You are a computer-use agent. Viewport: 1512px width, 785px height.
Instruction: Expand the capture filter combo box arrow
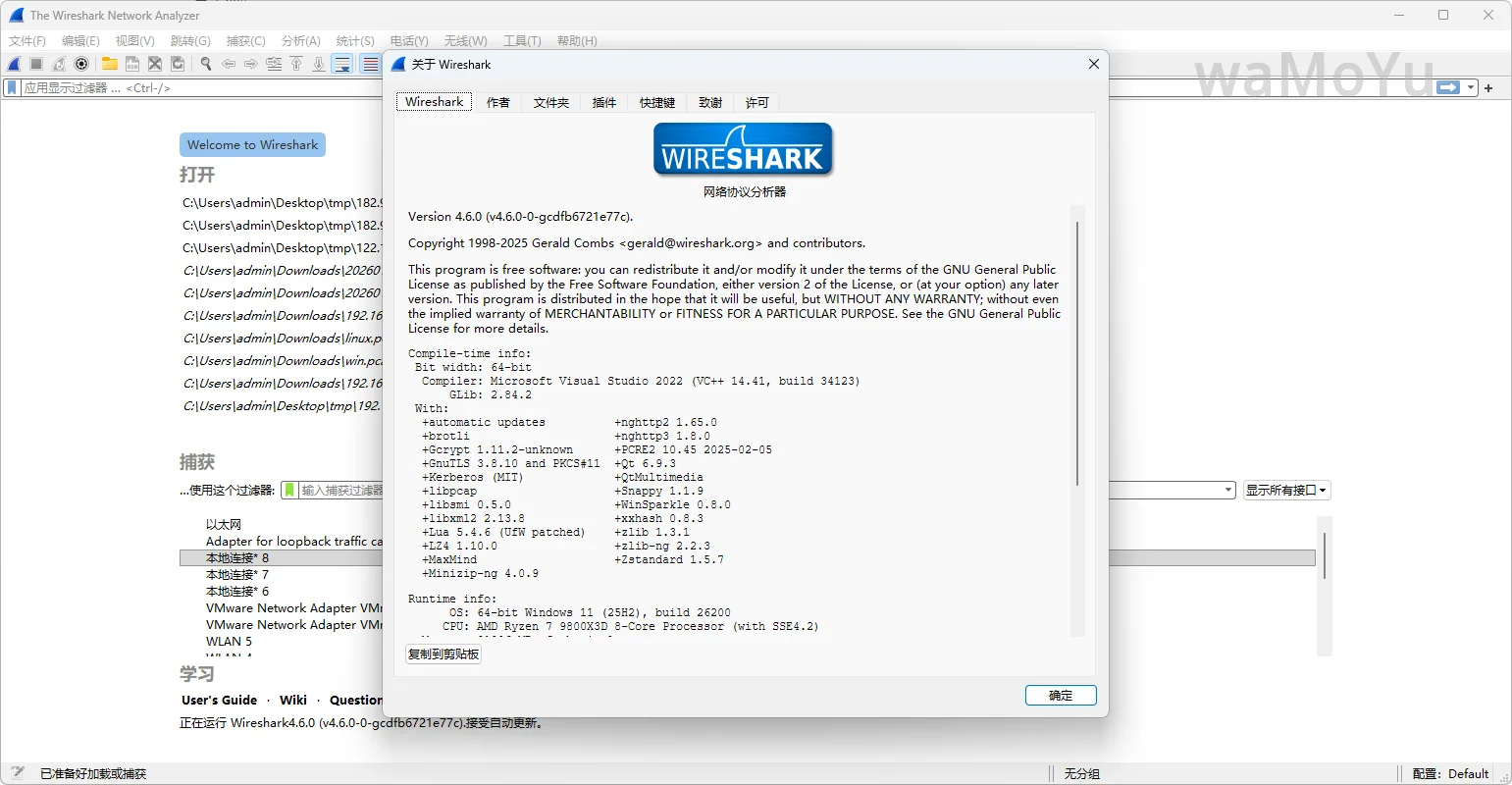pos(1228,490)
